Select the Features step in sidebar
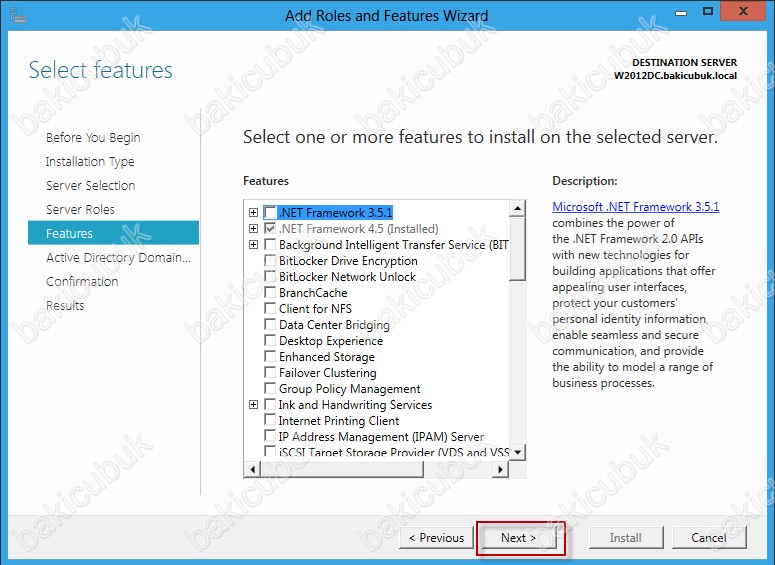 tap(114, 233)
